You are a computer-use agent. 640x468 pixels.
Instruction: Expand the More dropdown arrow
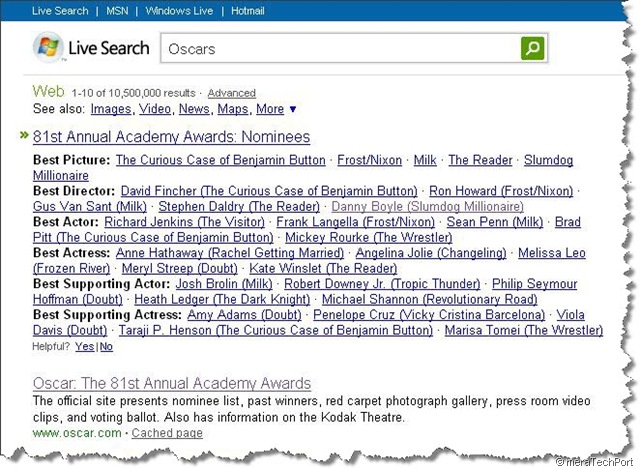coord(293,109)
